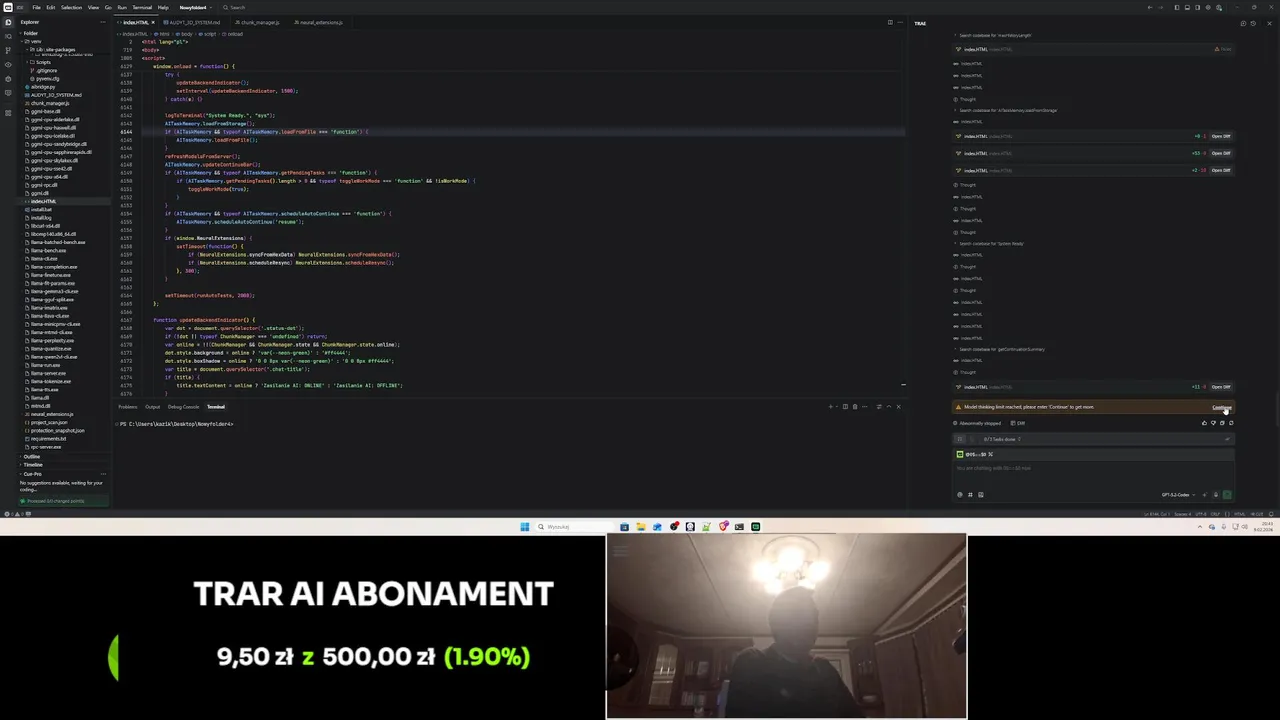Expand the Scripts folder in Explorer
1280x720 pixels.
(43, 62)
